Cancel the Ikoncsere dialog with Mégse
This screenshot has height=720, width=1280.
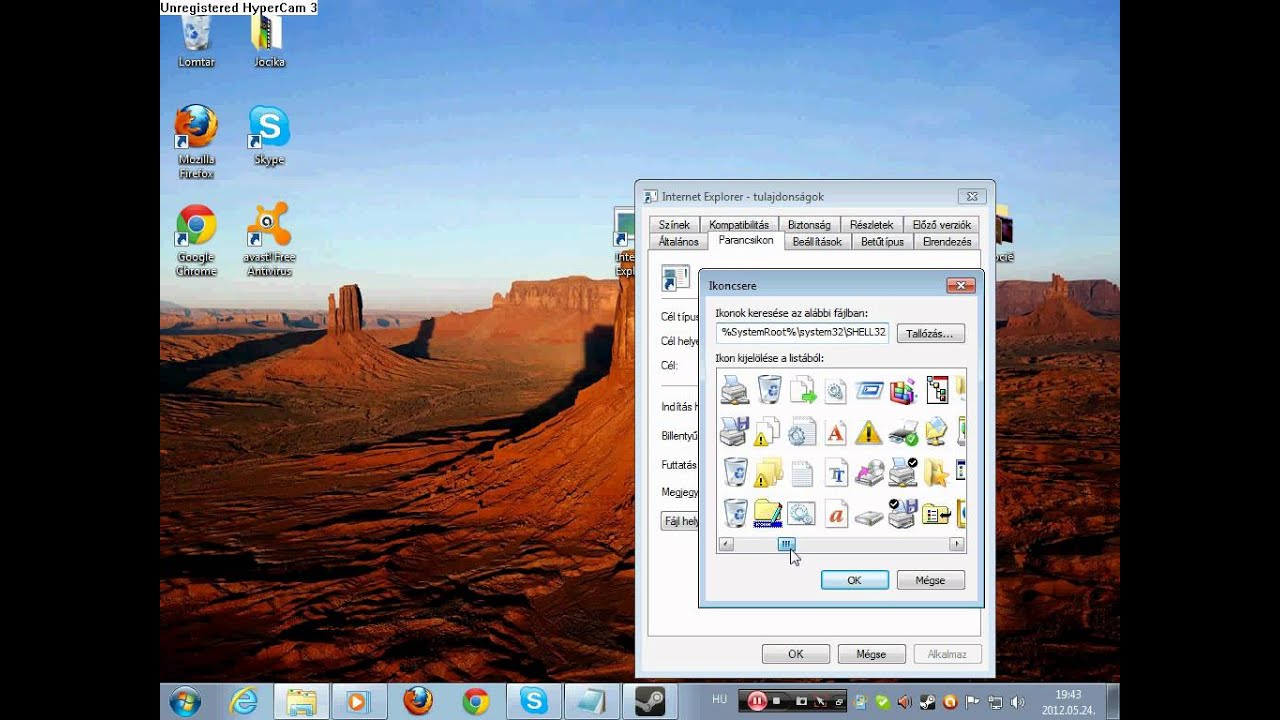(931, 580)
